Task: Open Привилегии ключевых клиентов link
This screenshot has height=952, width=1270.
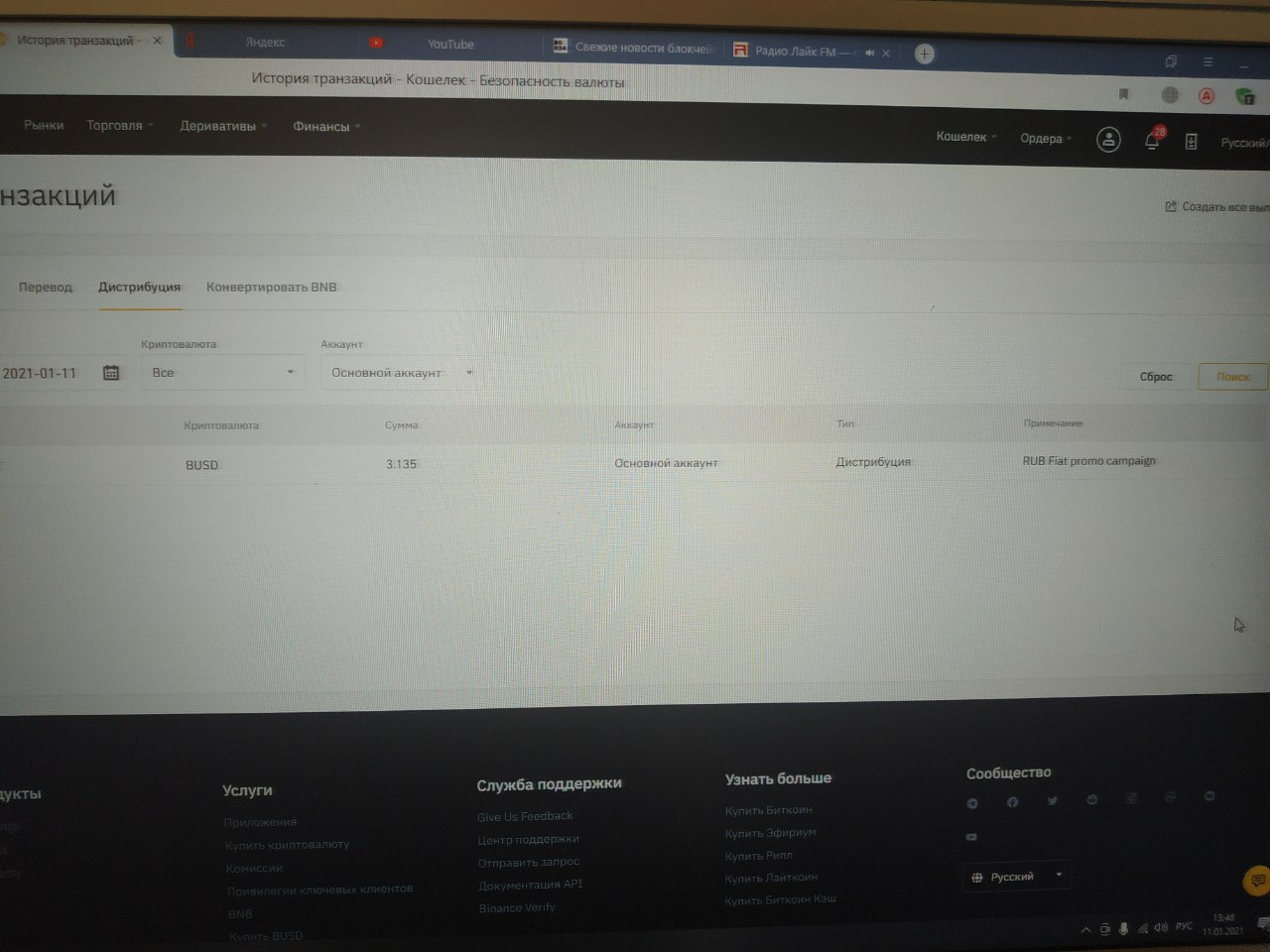Action: (319, 890)
